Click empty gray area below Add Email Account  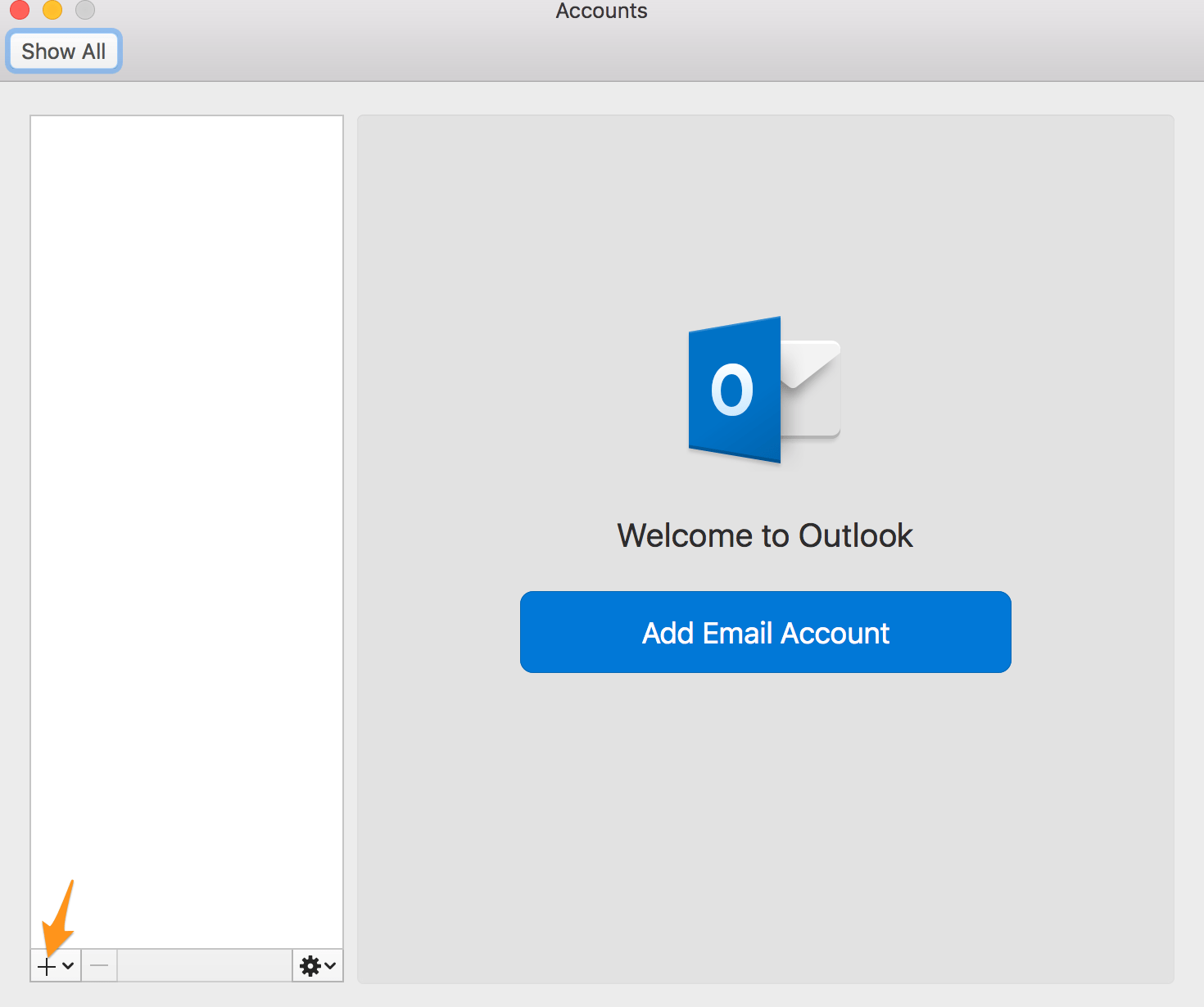(765, 819)
